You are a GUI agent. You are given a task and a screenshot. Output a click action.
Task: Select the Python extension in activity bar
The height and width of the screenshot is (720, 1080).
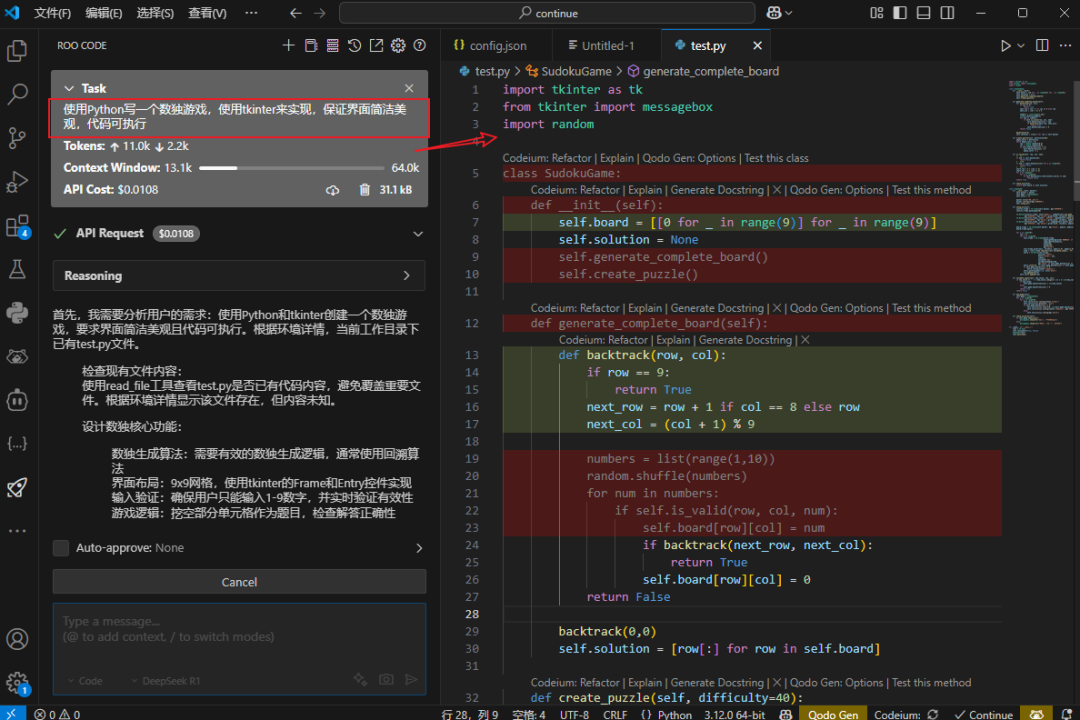[16, 310]
